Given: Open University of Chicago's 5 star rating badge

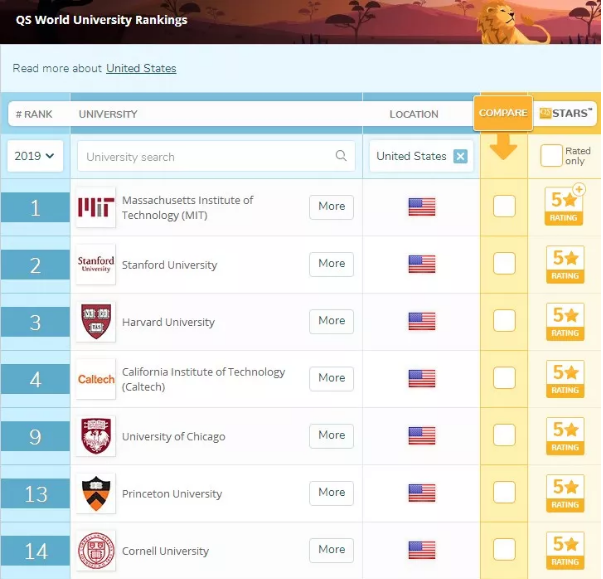Looking at the screenshot, I should 565,436.
